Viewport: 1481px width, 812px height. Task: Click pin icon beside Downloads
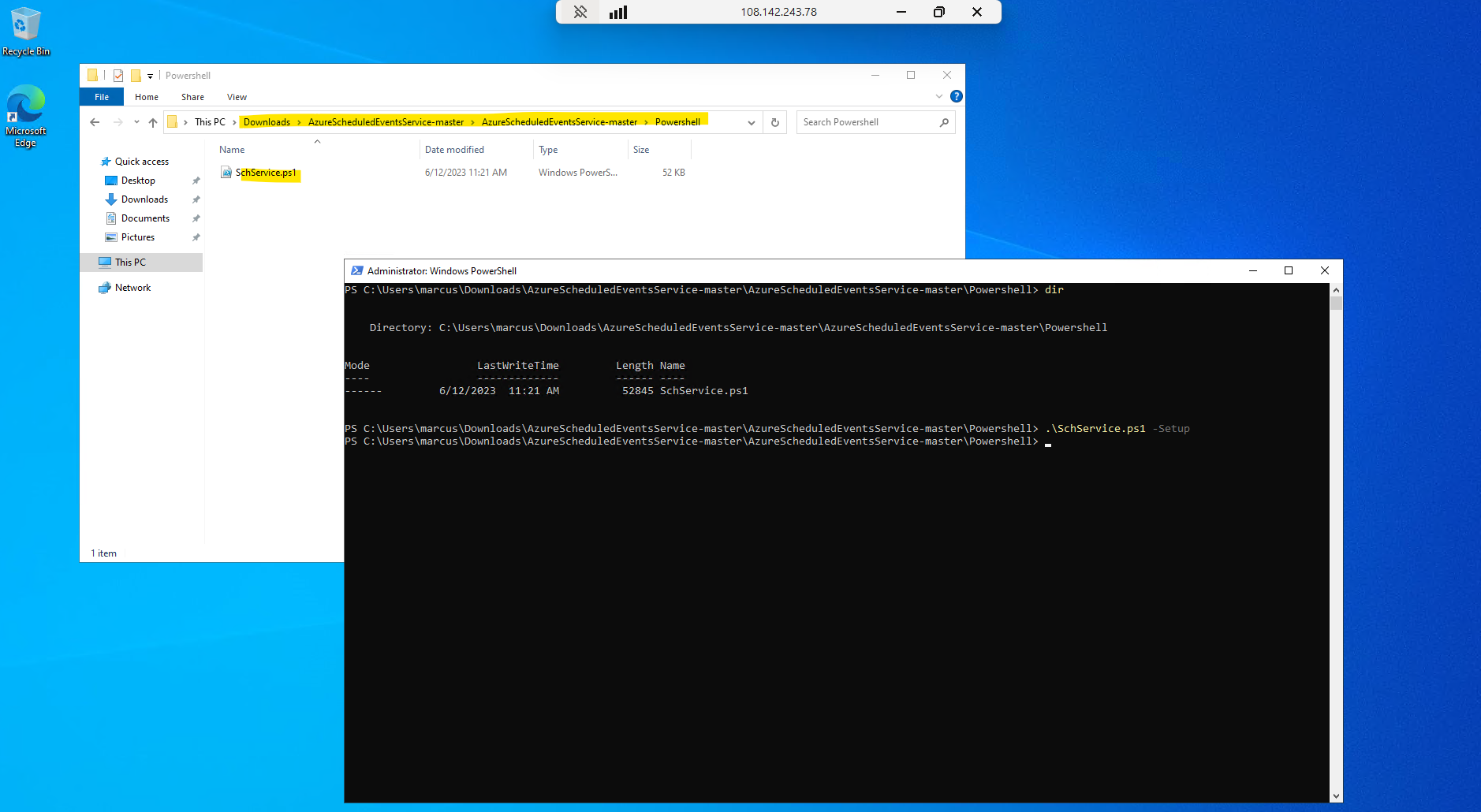[x=196, y=199]
